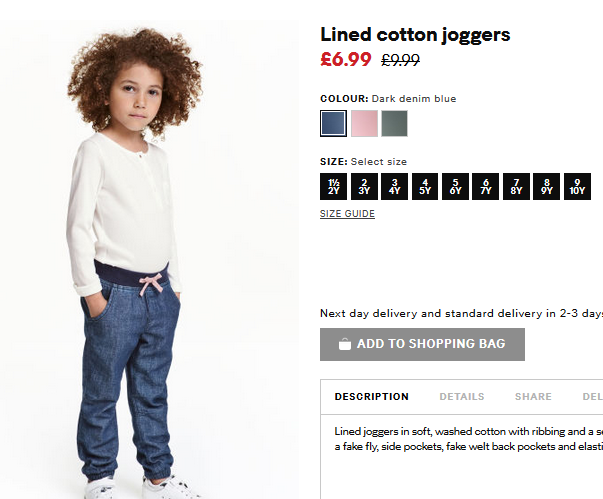Choose the pink colour swatch

(x=364, y=123)
